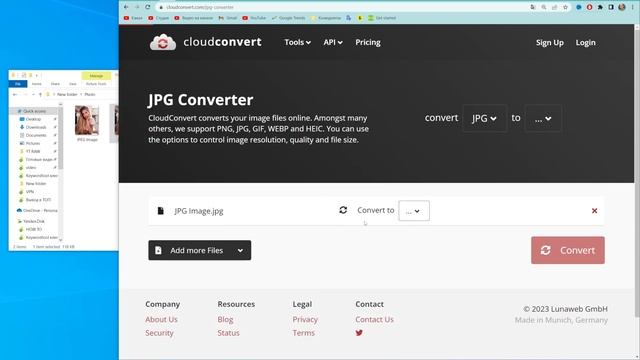Open the YouTube bookmark
640x360 pixels.
254,18
